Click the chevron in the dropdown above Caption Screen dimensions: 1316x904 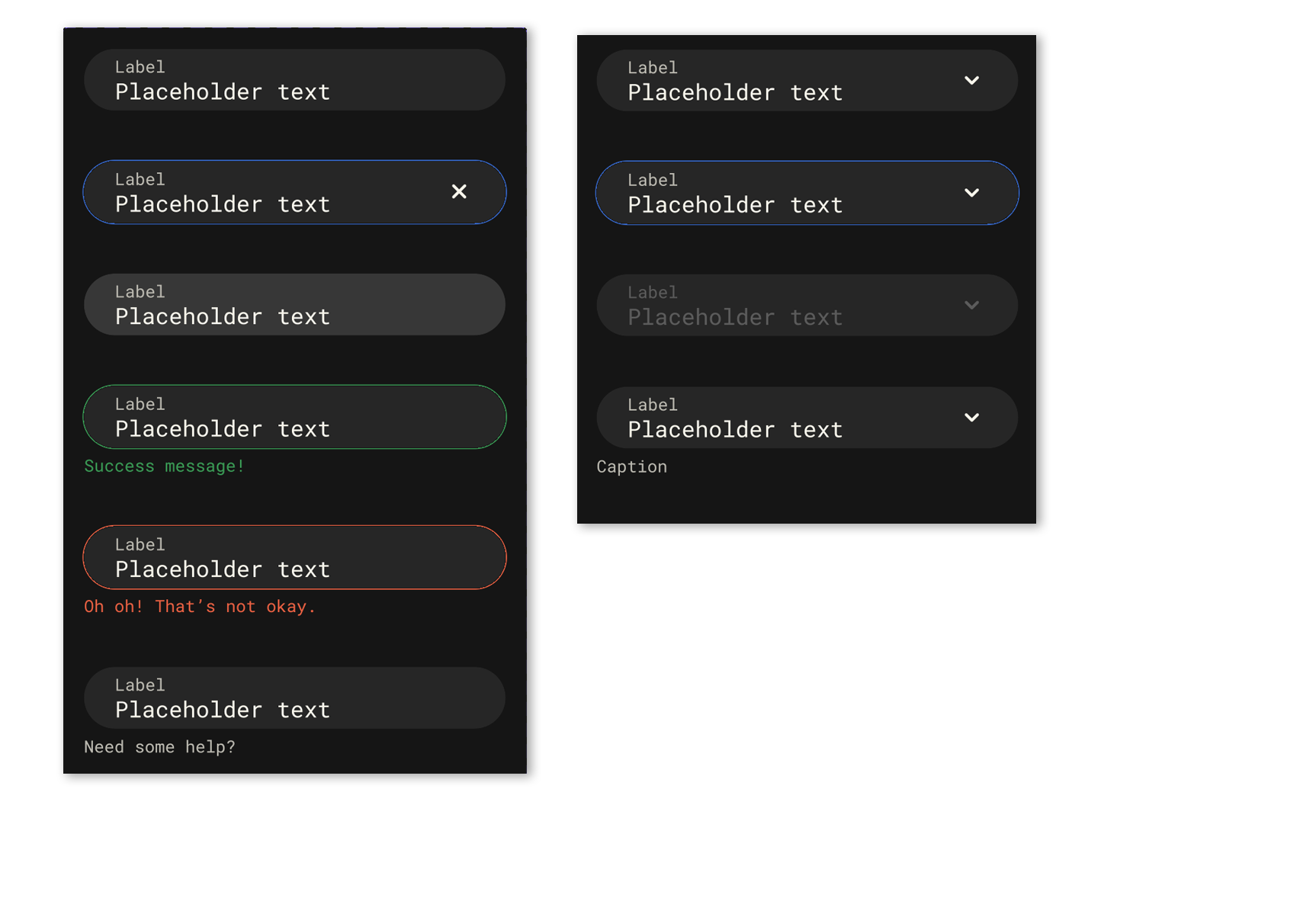[x=971, y=418]
